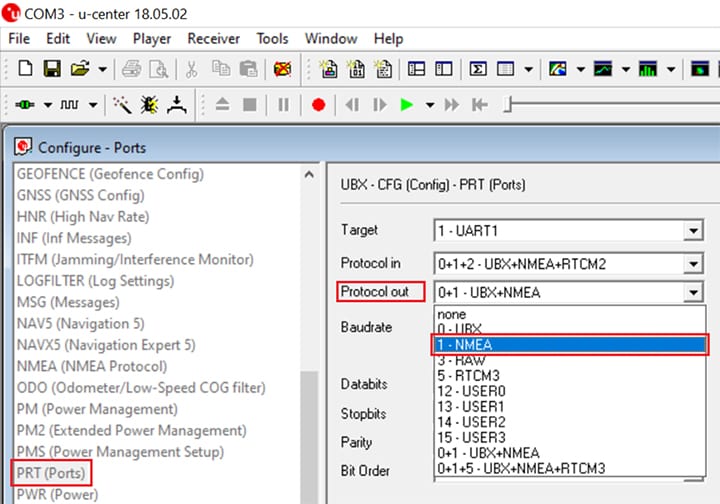Viewport: 720px width, 504px height.
Task: Open the View menu
Action: 101,39
